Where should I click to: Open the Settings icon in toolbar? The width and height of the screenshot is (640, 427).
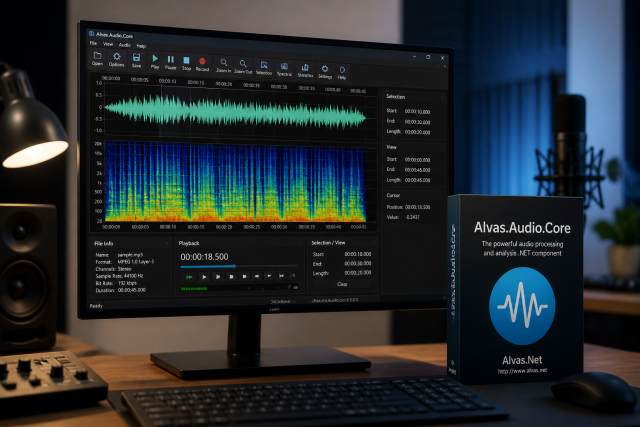pyautogui.click(x=324, y=69)
